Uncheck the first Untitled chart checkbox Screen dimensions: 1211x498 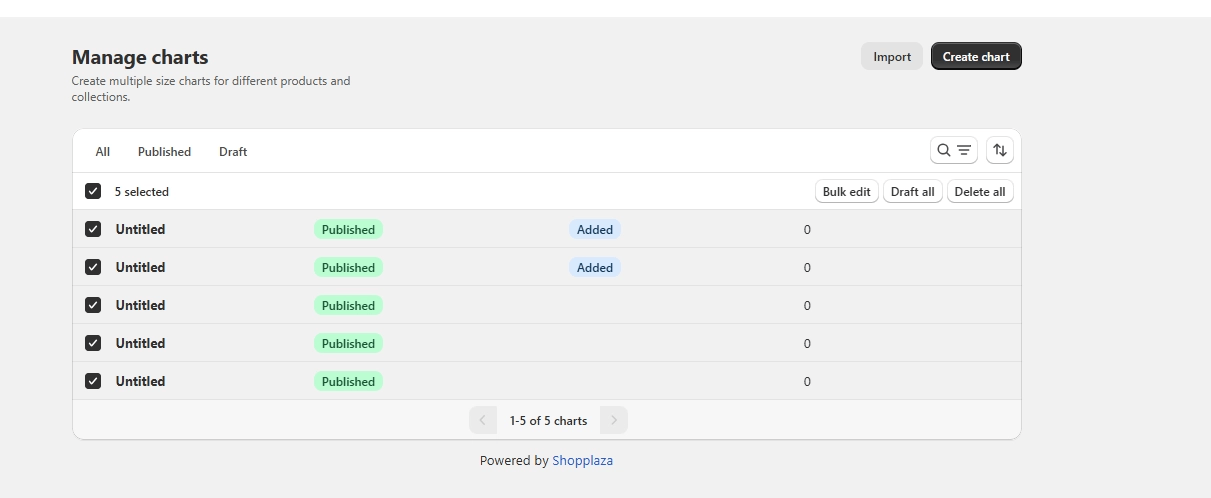[93, 229]
